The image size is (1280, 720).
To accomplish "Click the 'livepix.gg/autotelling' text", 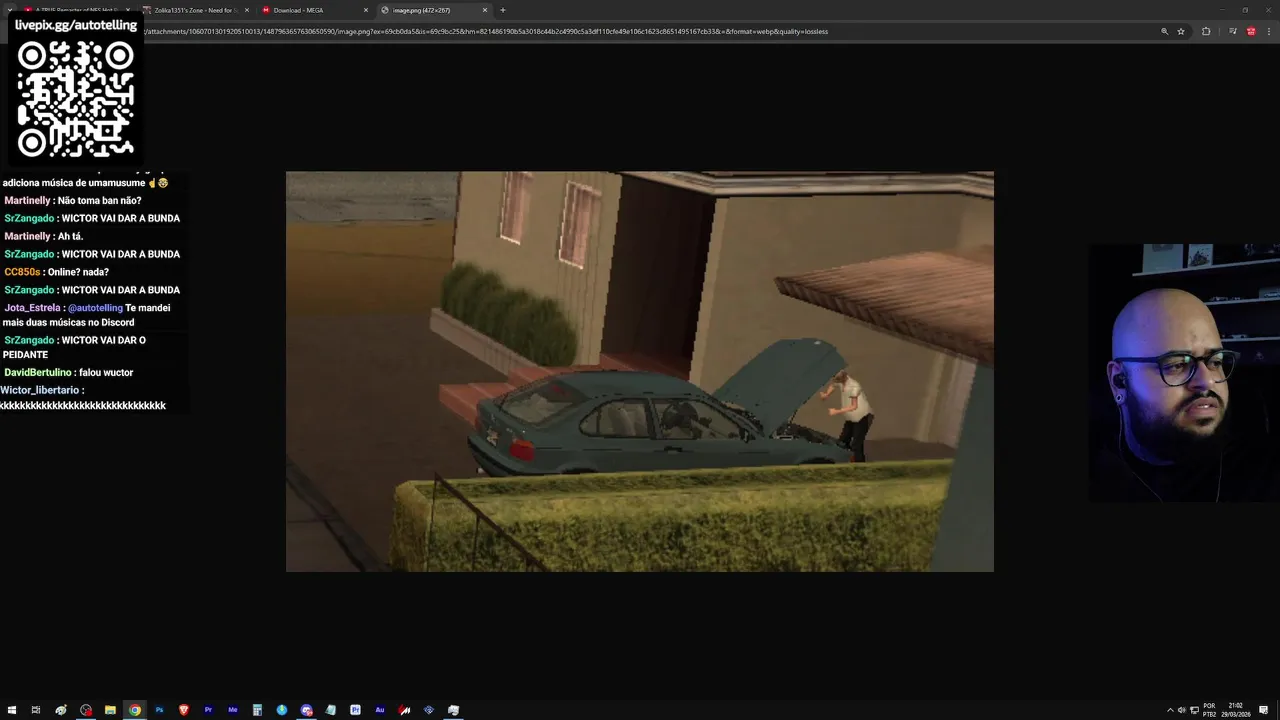I will pos(76,25).
